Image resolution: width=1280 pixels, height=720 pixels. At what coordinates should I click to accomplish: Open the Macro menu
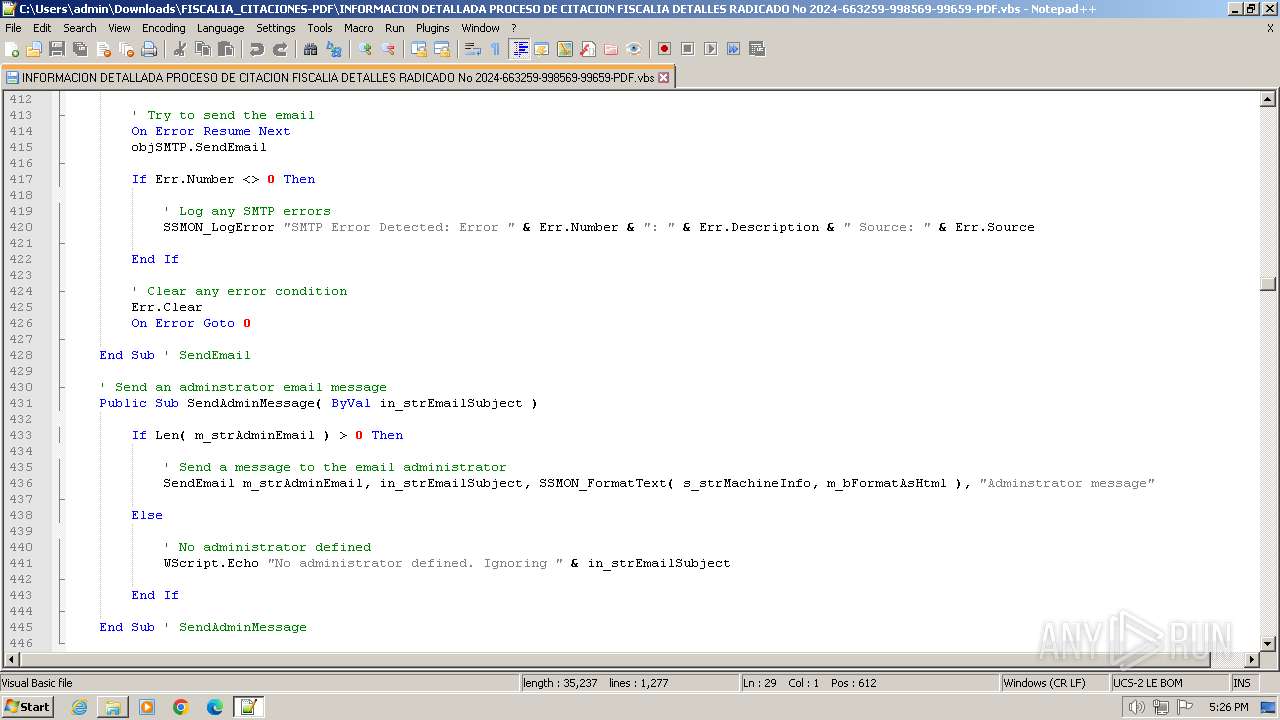coord(359,28)
